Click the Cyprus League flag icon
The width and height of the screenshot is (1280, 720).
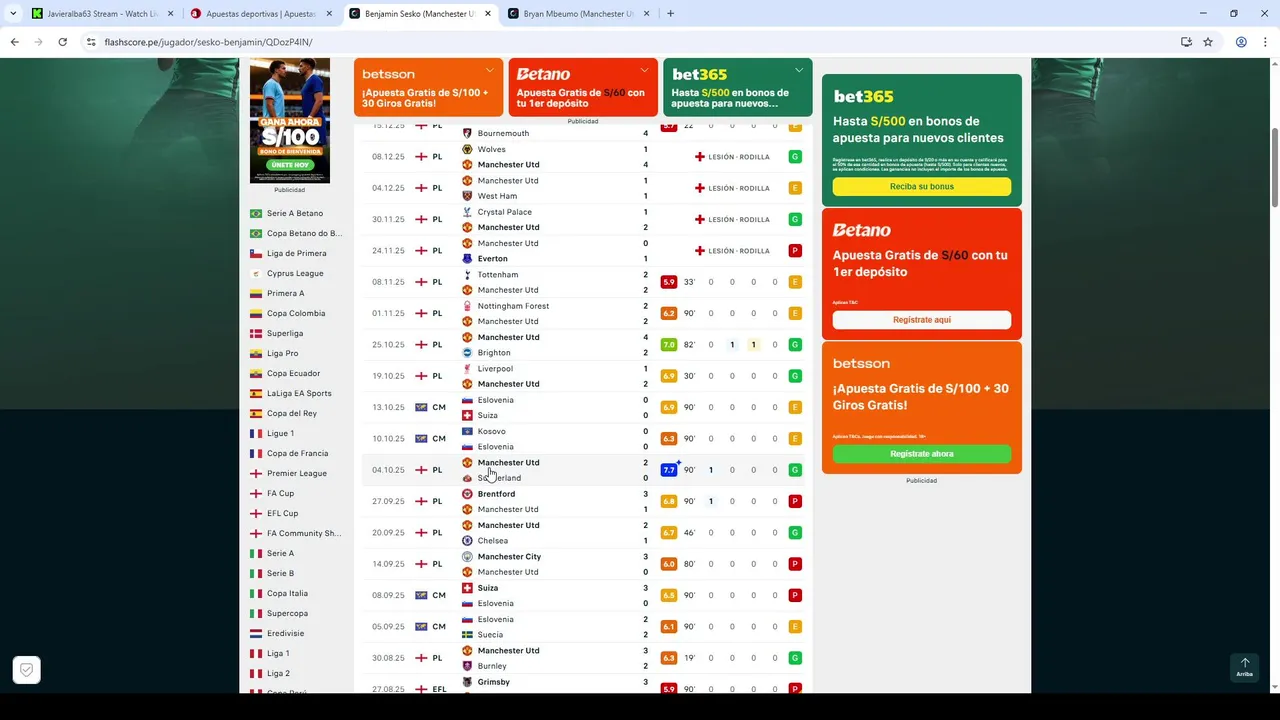(x=256, y=273)
